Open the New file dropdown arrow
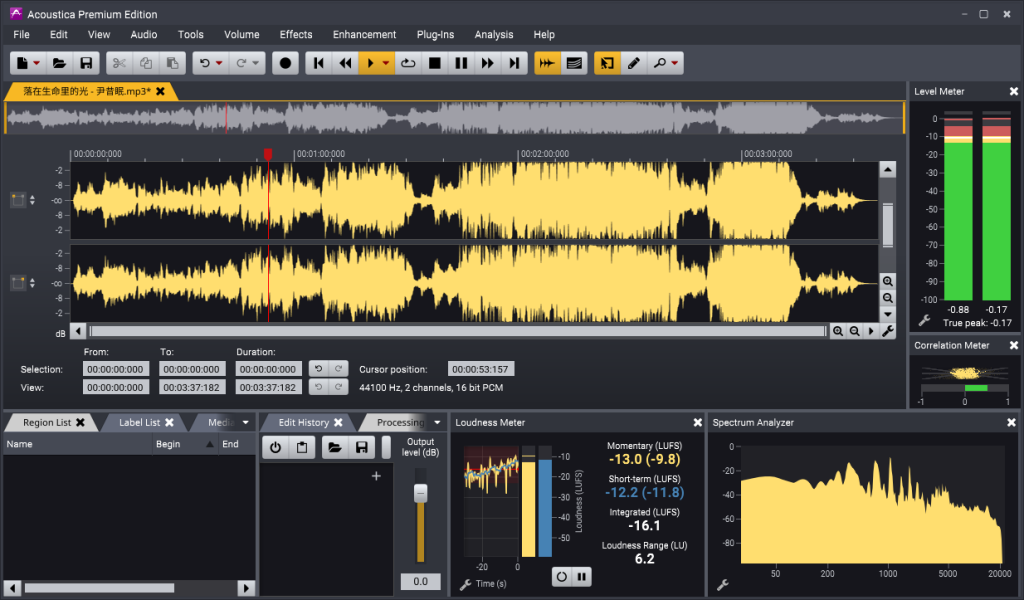 coord(37,63)
